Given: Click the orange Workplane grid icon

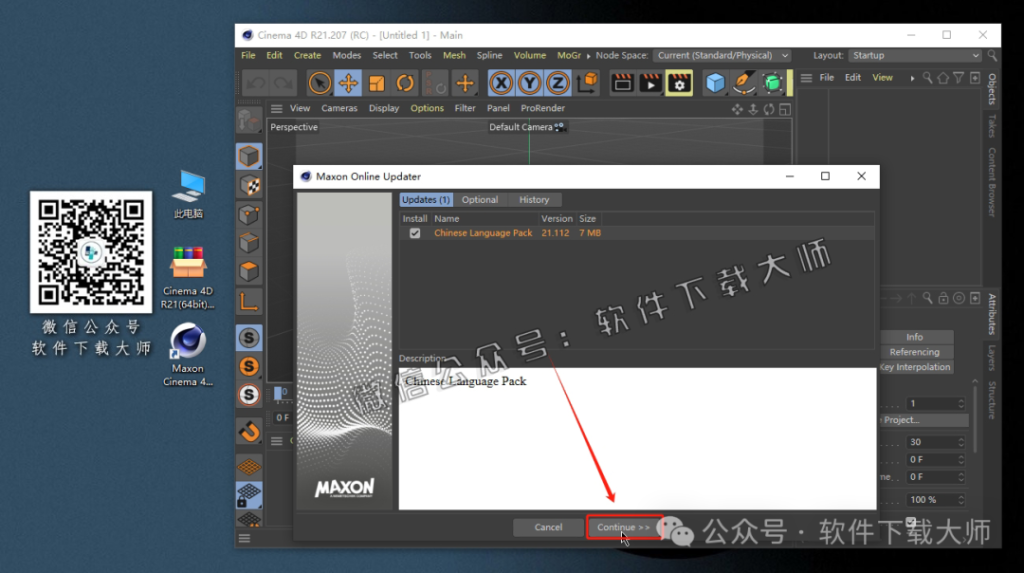Looking at the screenshot, I should click(x=249, y=467).
